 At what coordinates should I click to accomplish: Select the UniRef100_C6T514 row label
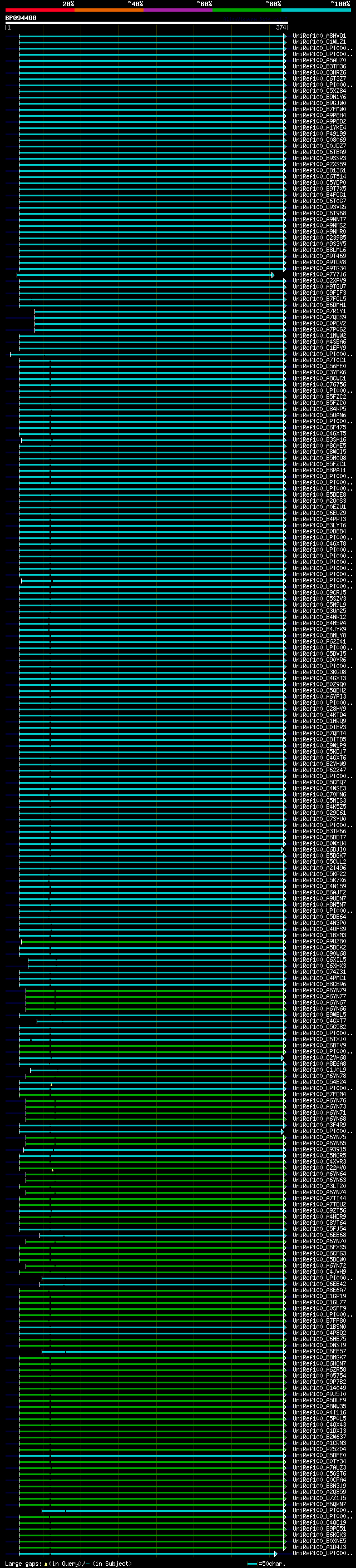[319, 176]
